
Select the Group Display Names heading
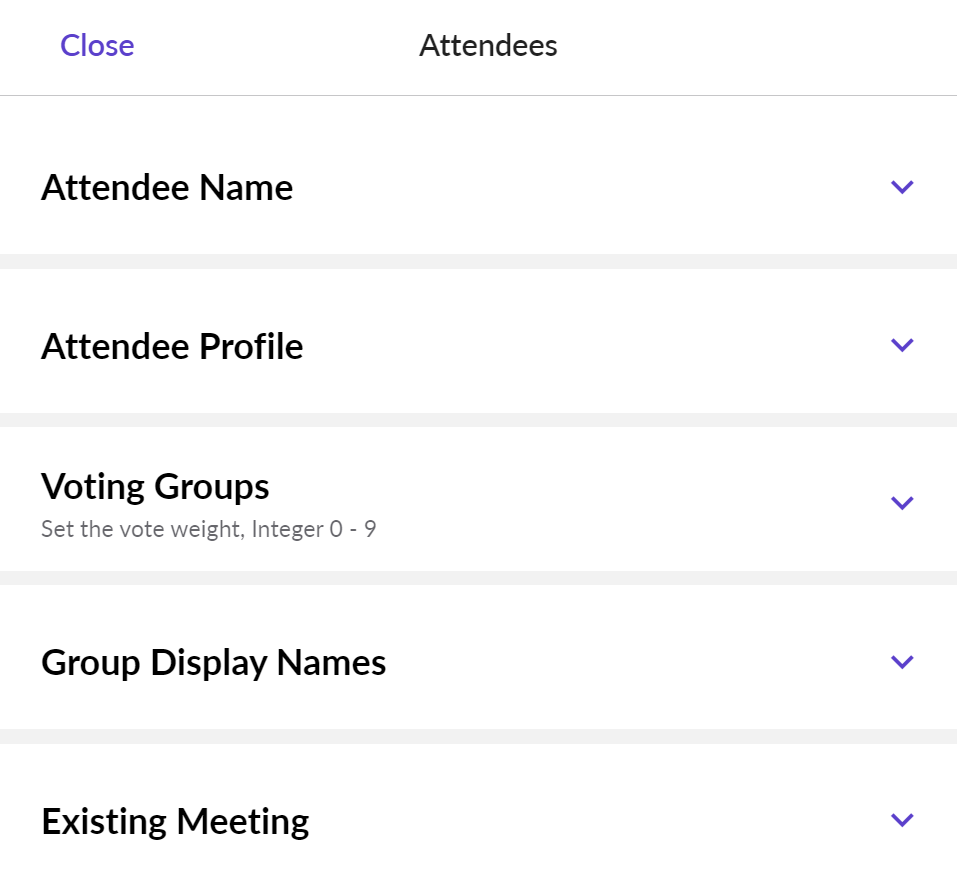coord(213,663)
